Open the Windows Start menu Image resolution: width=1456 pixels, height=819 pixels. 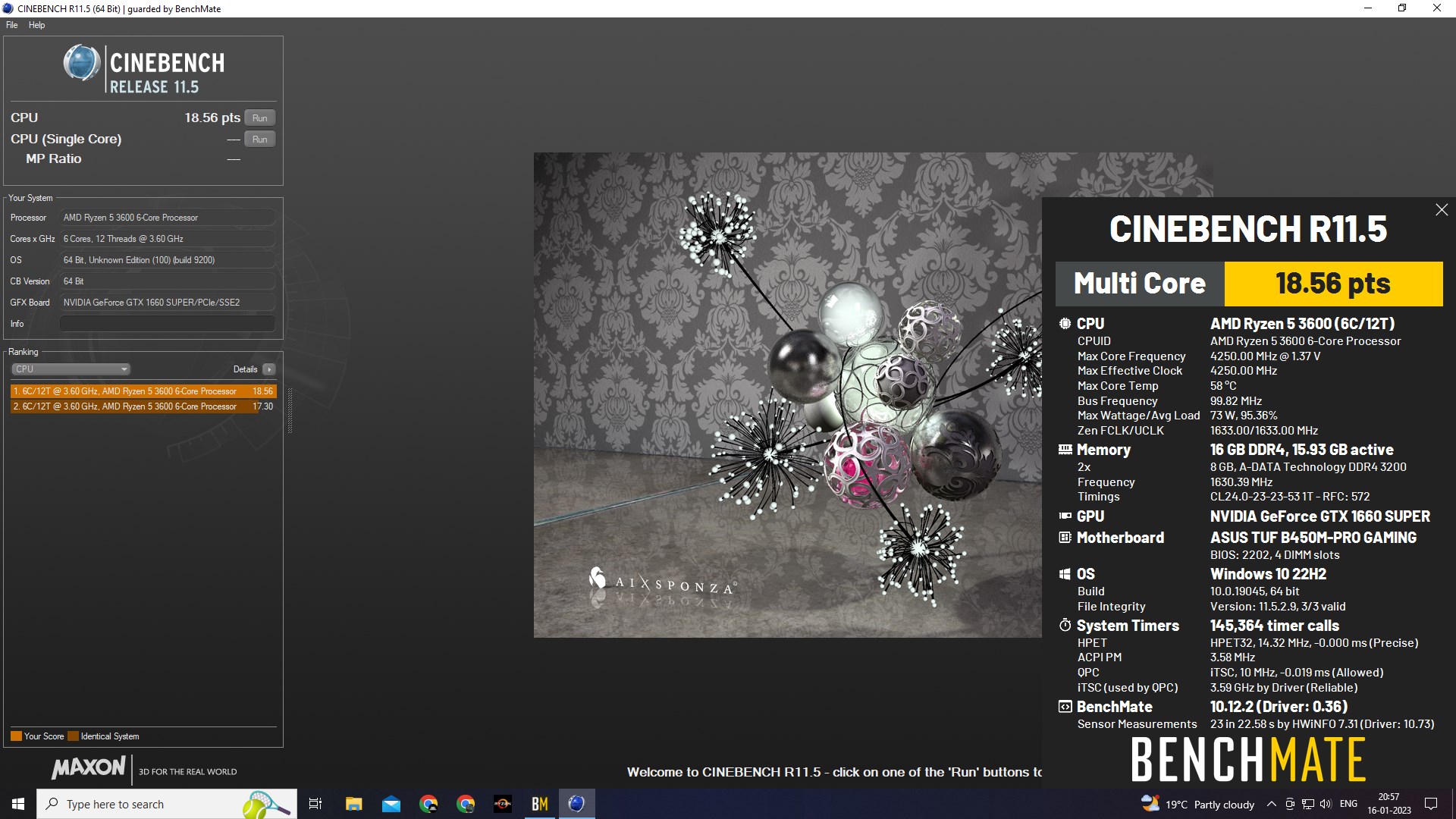(x=18, y=804)
